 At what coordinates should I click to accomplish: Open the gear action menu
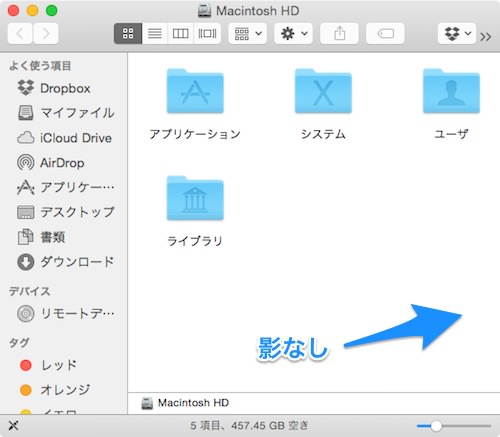coord(293,33)
